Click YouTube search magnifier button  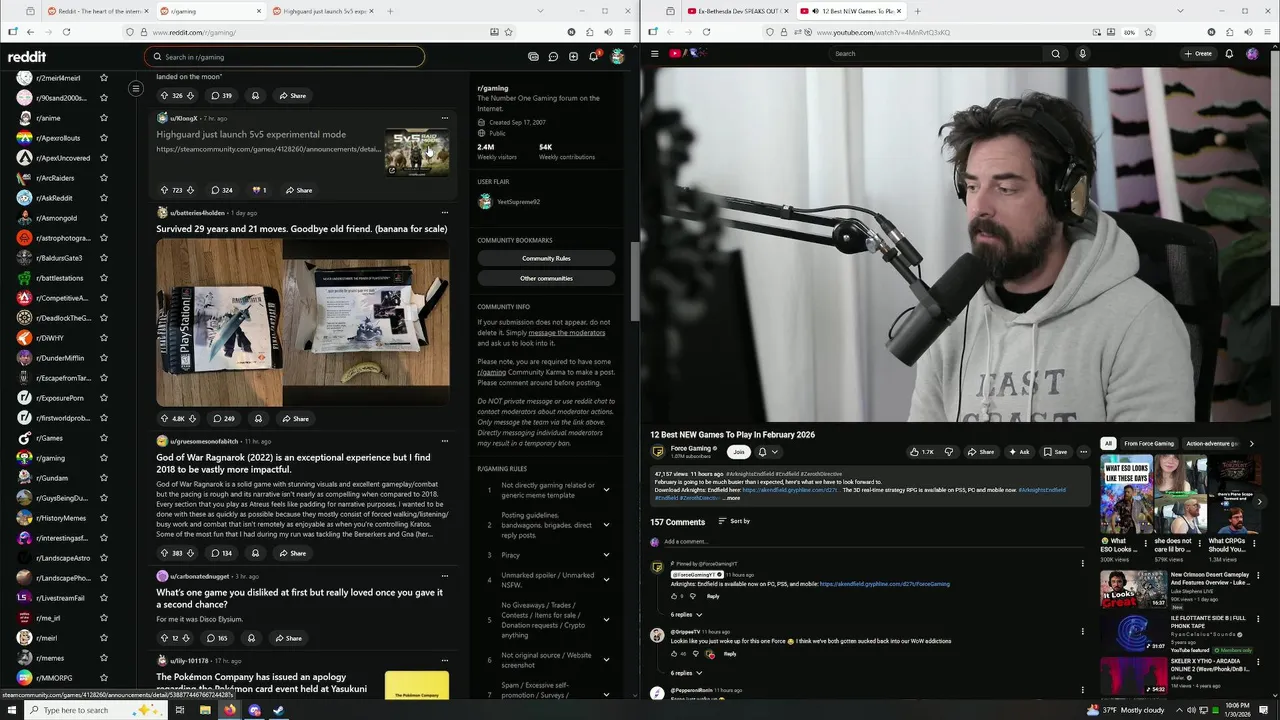pyautogui.click(x=1055, y=53)
